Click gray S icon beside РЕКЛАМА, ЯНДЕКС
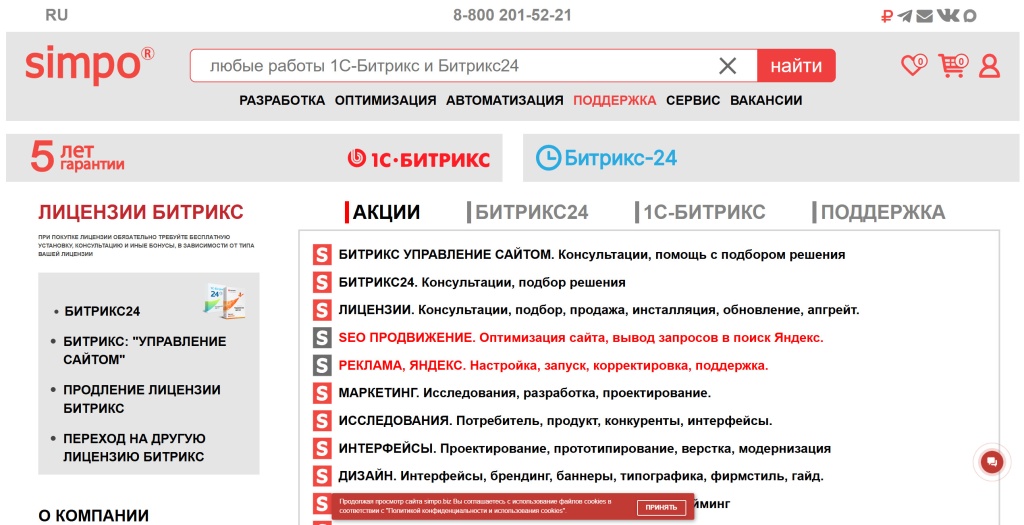The height and width of the screenshot is (525, 1024). point(322,365)
